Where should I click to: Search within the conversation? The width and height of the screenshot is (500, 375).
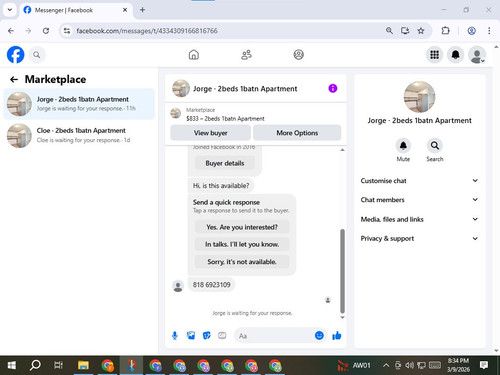click(x=435, y=146)
